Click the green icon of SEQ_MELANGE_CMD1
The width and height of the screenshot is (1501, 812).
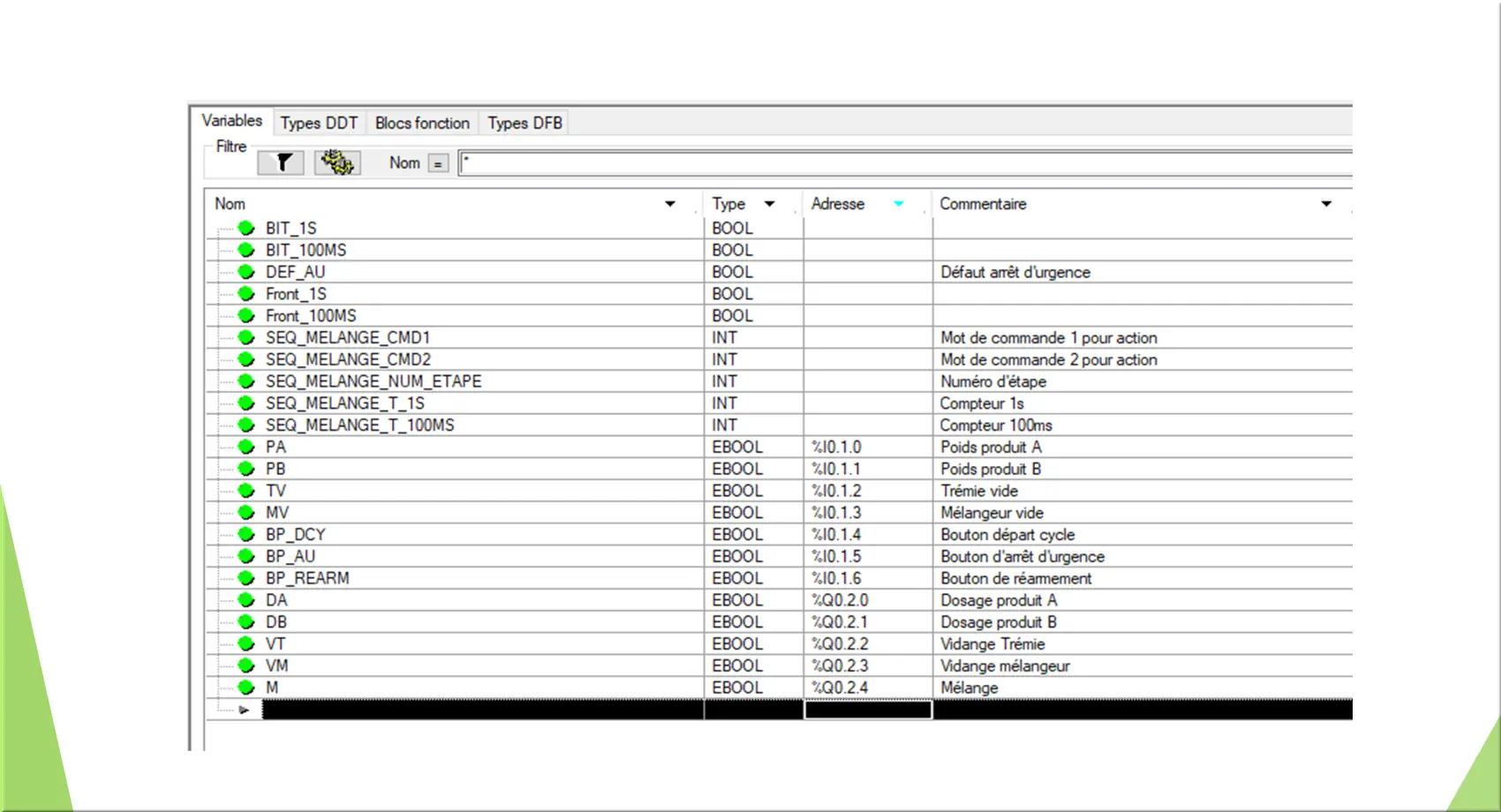[246, 337]
